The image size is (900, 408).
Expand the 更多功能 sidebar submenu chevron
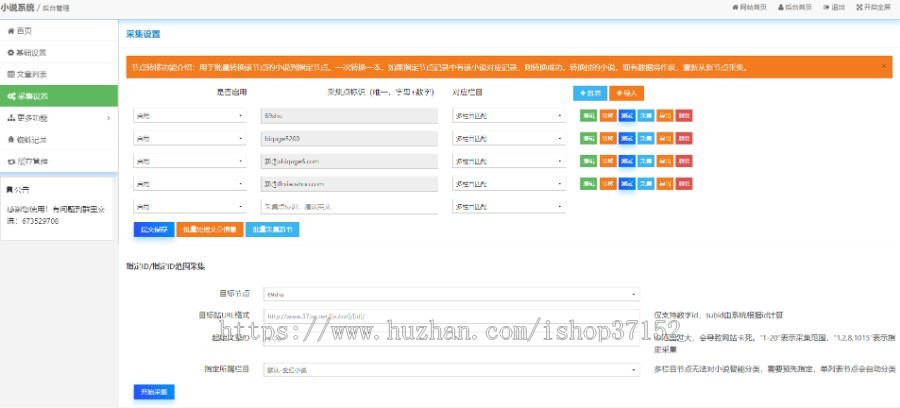click(108, 118)
